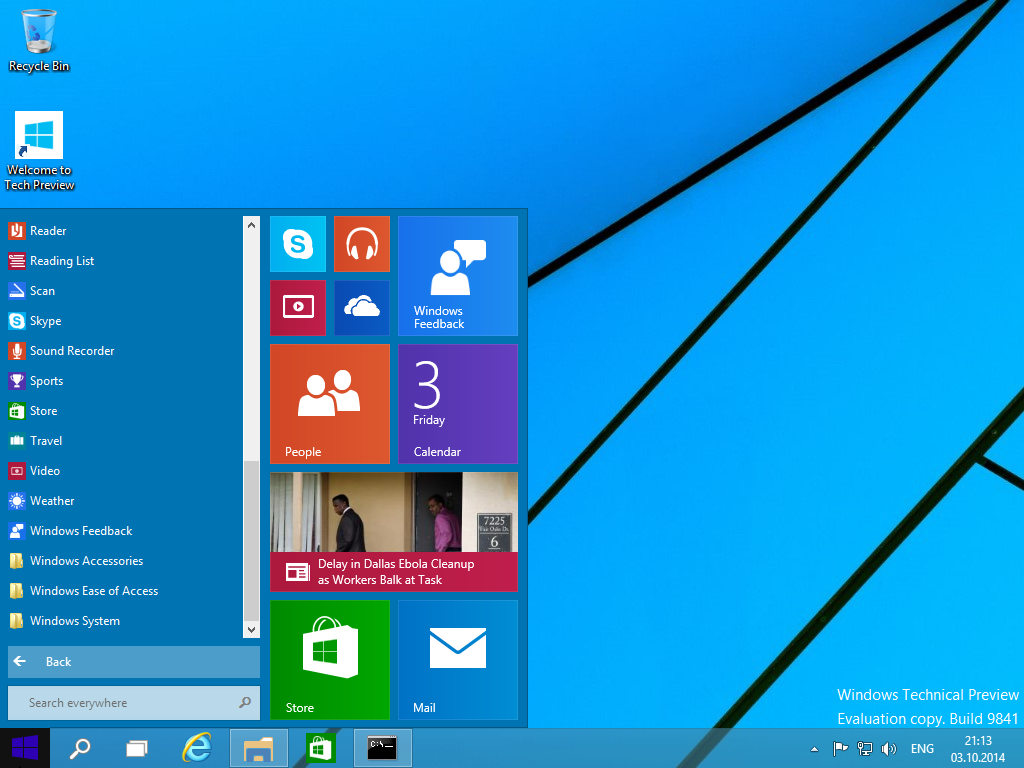Click the Windows Start button
Screen dimensions: 1024x768
[x=25, y=748]
